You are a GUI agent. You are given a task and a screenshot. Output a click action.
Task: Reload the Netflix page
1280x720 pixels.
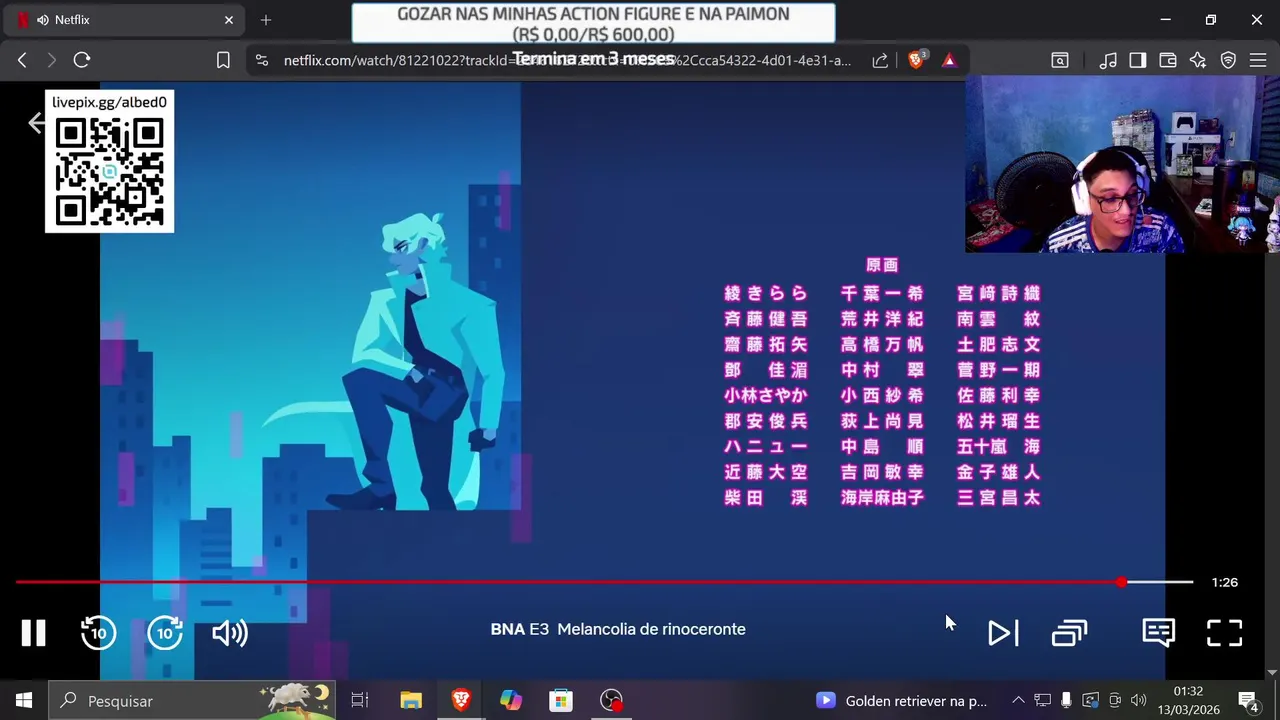click(x=82, y=60)
